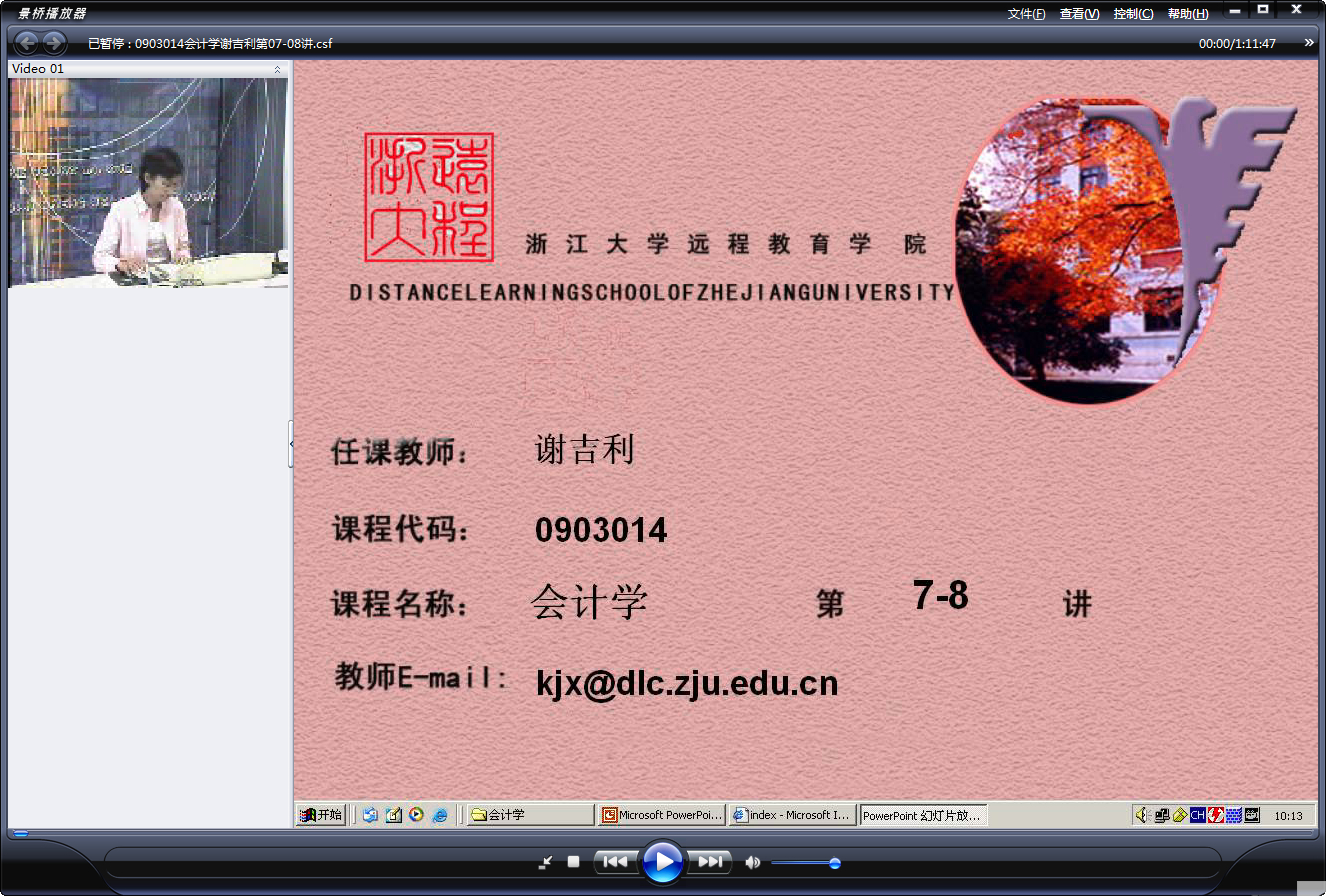Maximize the 景桥播放器 window
The image size is (1326, 896).
click(1264, 11)
